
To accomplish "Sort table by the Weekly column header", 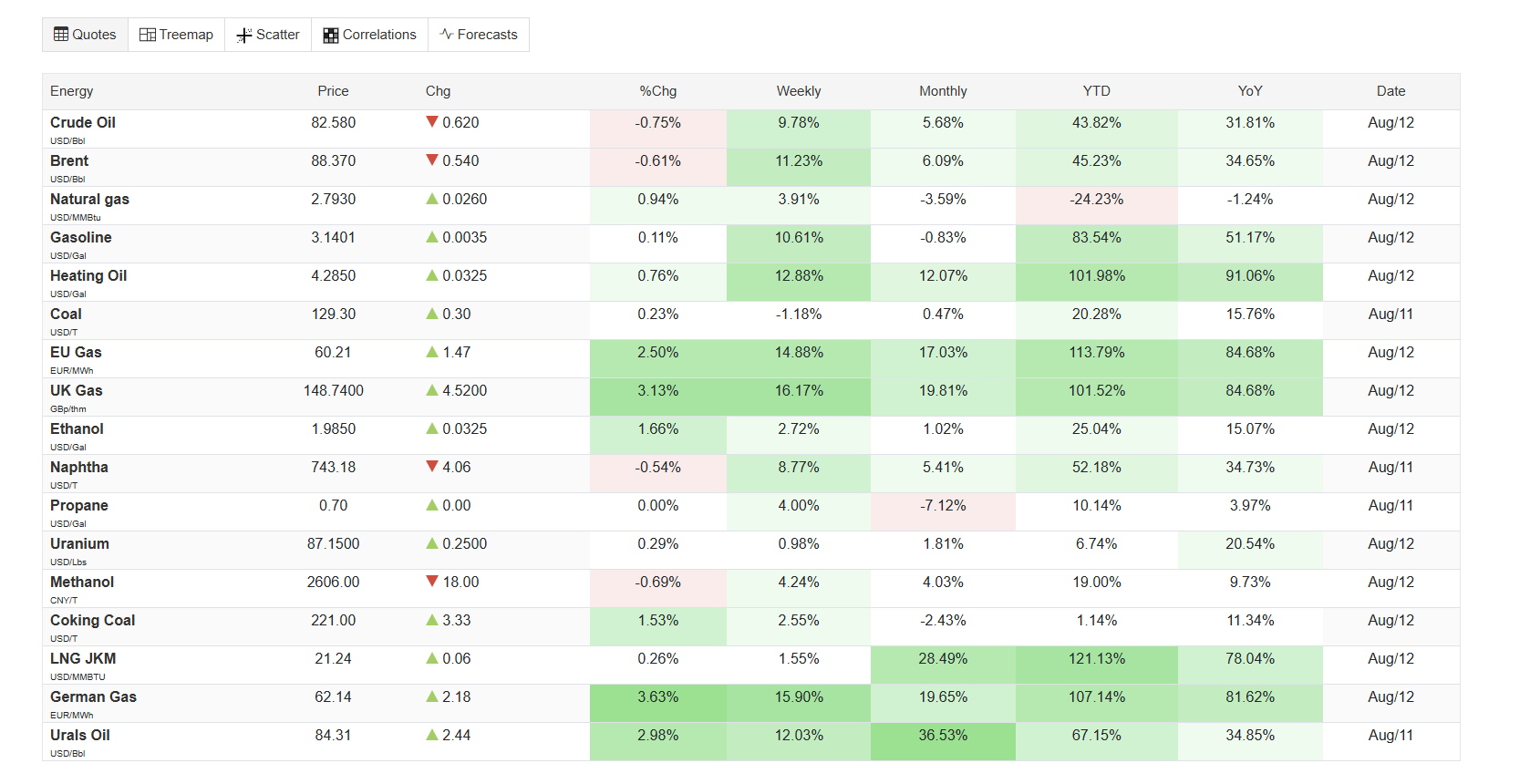I will [799, 91].
